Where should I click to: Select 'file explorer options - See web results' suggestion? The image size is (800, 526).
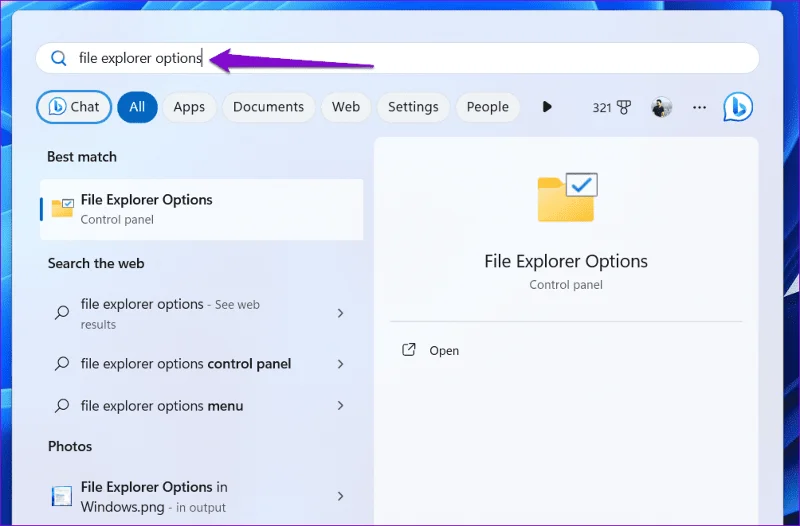pyautogui.click(x=202, y=313)
